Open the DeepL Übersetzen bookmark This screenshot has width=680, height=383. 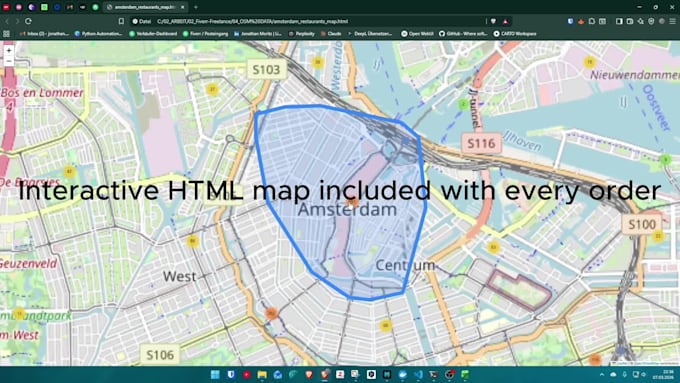click(370, 33)
